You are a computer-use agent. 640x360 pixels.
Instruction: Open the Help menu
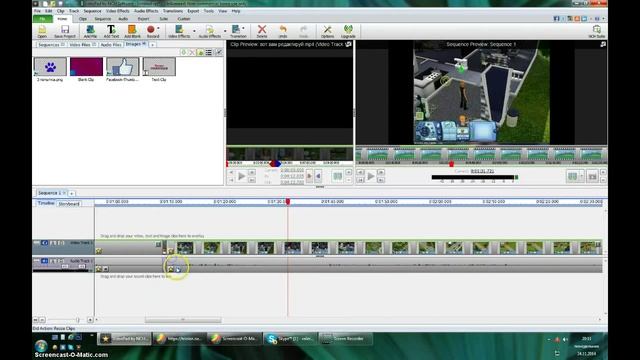[236, 11]
